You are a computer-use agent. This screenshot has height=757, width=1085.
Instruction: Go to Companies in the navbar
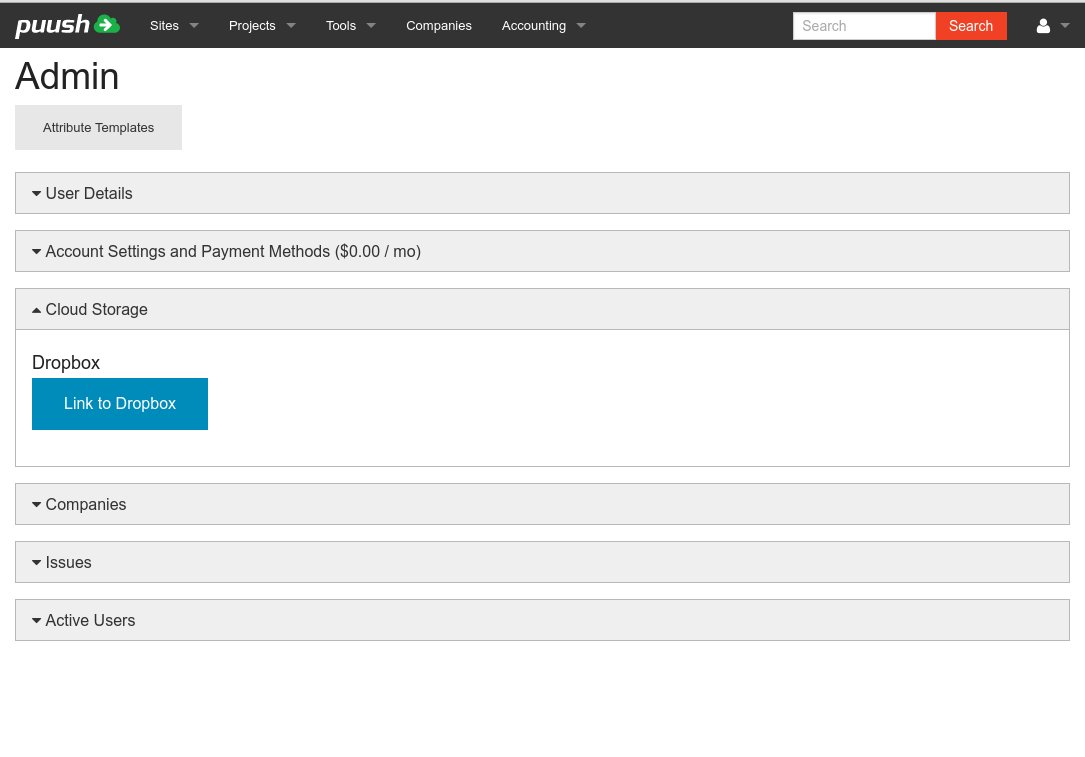(x=438, y=26)
